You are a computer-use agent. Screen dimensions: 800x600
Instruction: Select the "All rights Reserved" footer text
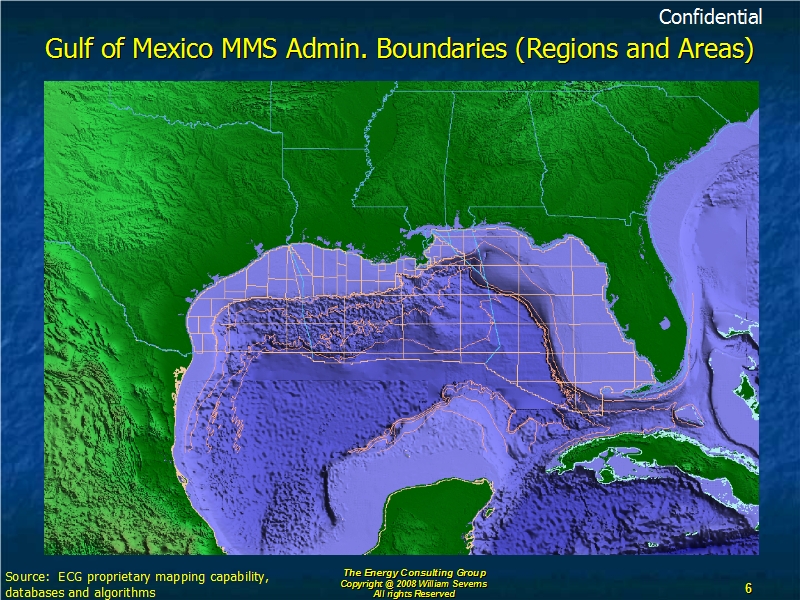[x=414, y=594]
